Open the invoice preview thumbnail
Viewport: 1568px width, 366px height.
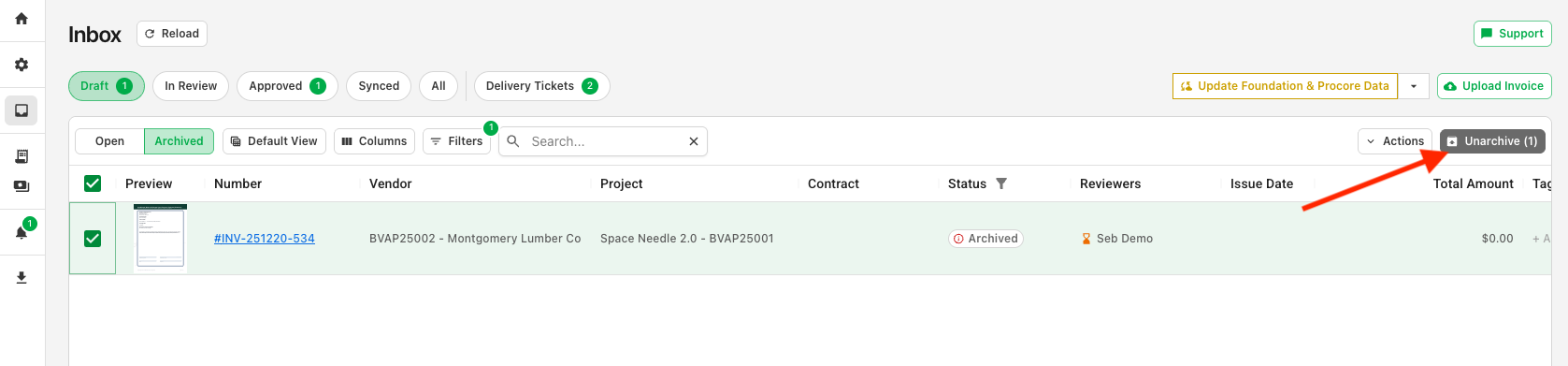[160, 238]
